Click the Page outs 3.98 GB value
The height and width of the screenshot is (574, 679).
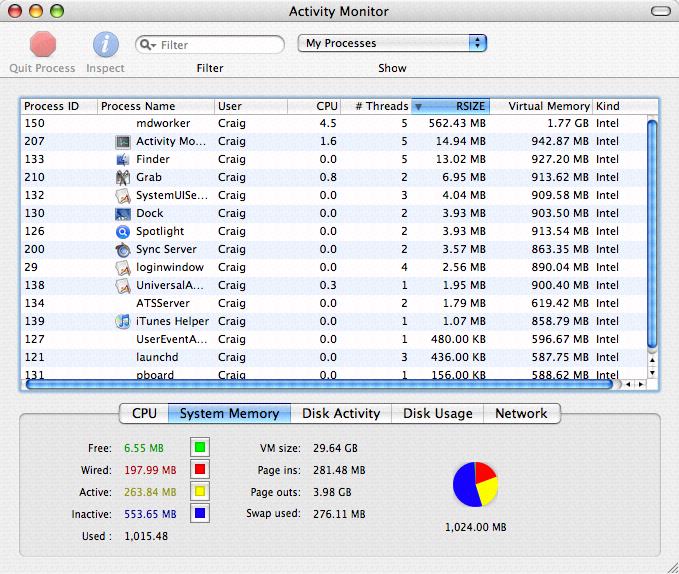332,492
